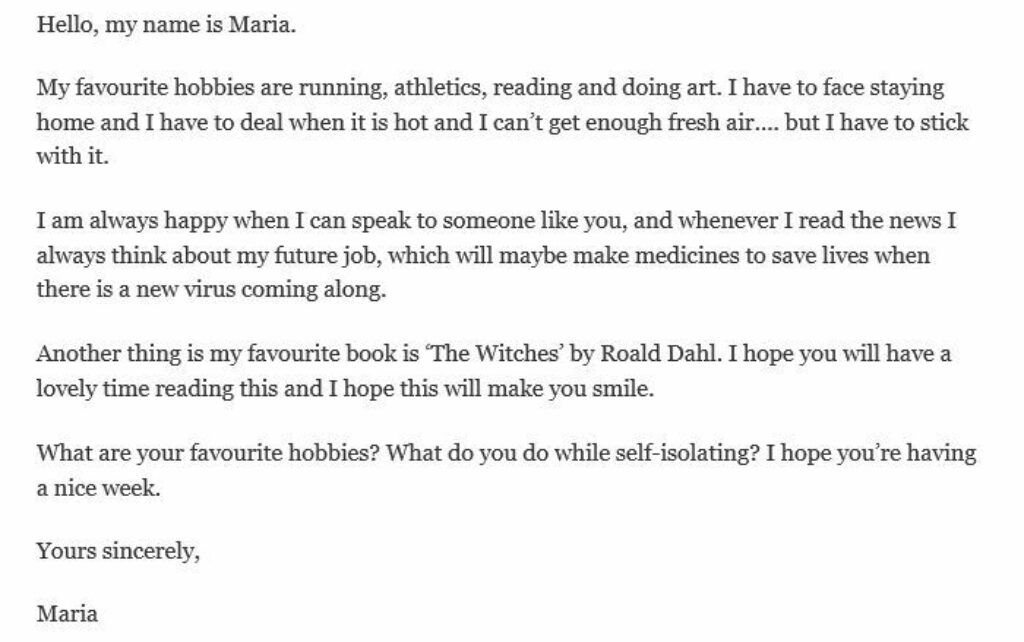Click the author name 'Roald Dahl'

(x=659, y=353)
